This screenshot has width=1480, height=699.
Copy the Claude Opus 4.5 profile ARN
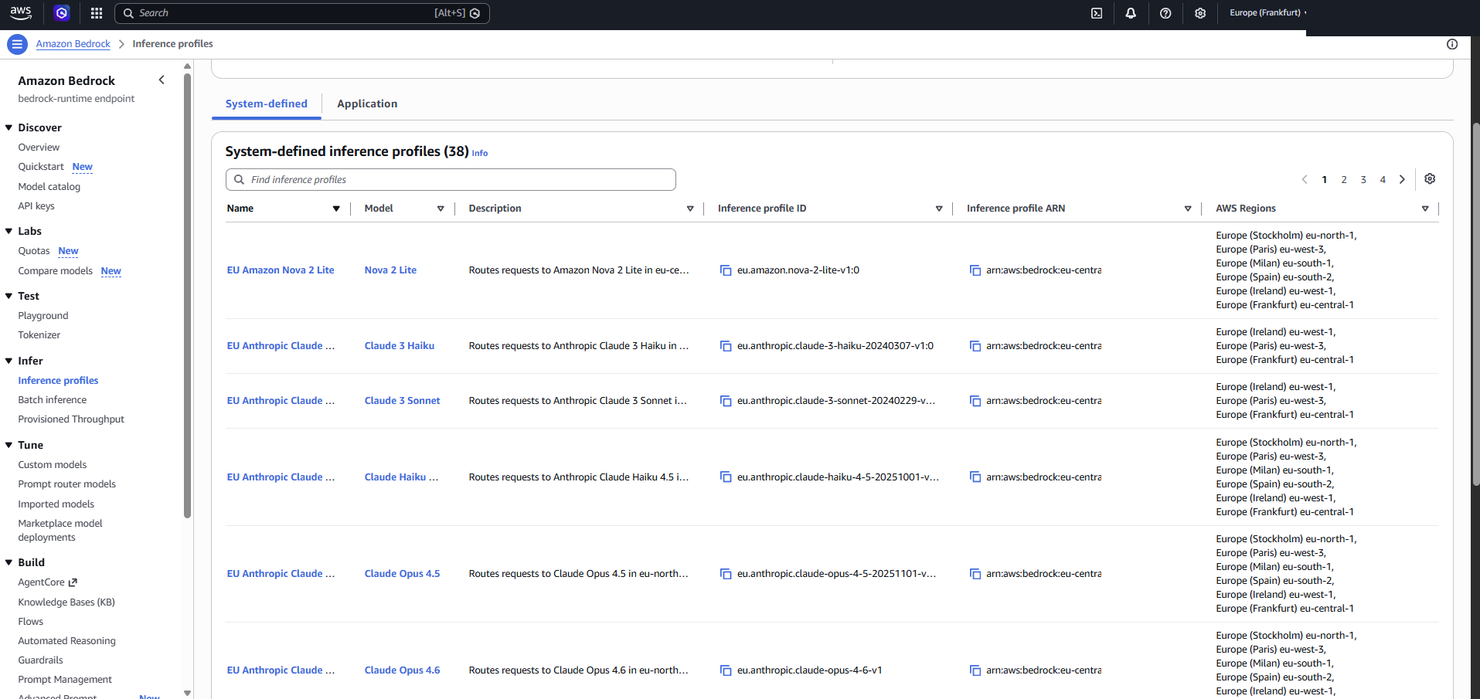975,574
